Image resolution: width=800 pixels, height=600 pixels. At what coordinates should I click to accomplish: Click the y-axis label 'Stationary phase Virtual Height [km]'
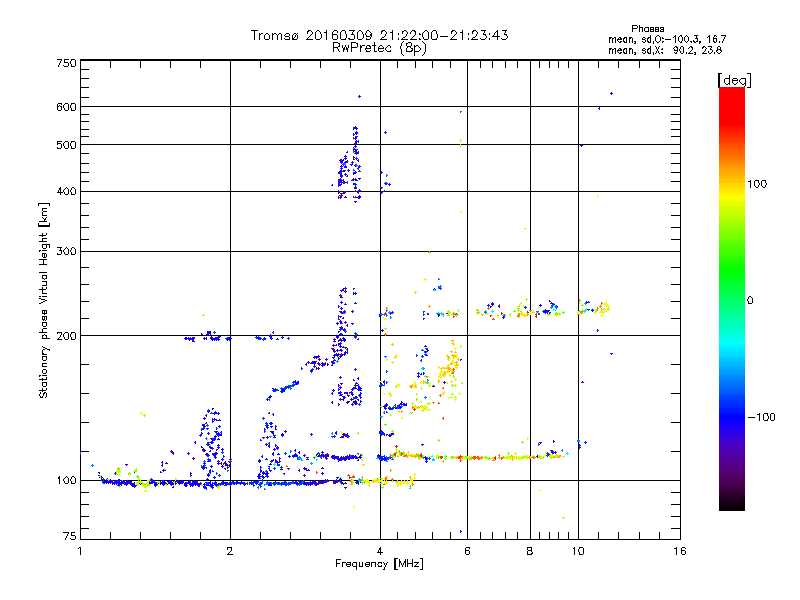[x=43, y=301]
